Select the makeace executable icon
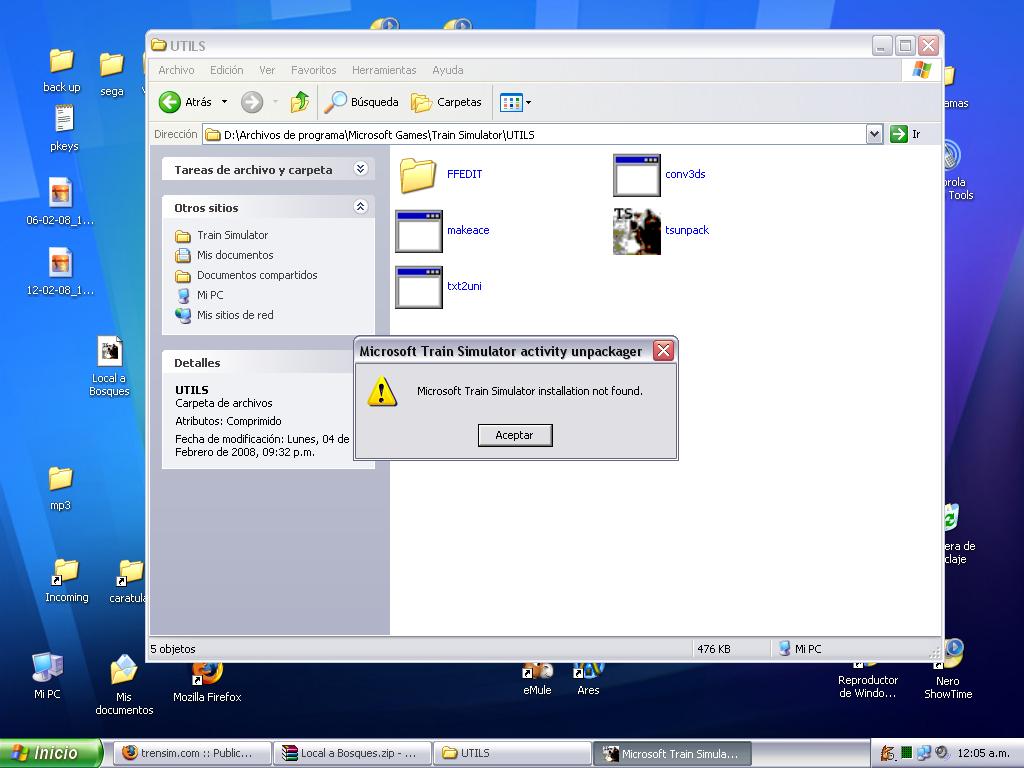 [418, 231]
